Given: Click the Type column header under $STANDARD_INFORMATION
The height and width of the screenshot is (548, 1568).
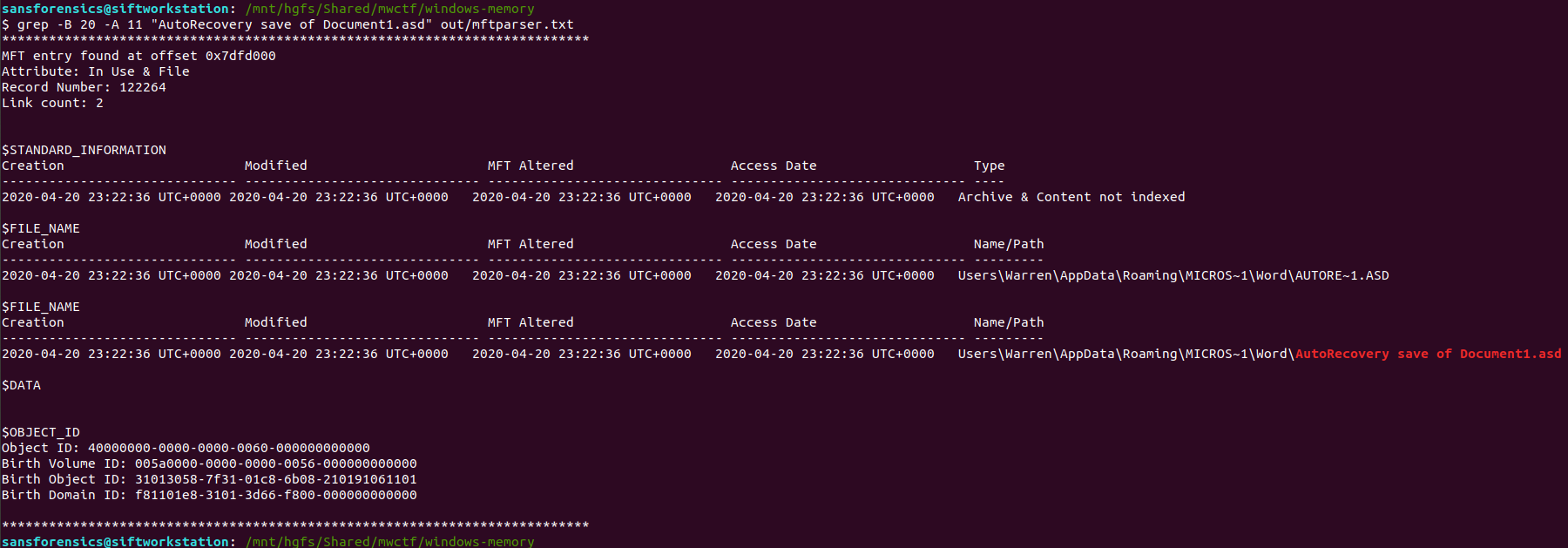Looking at the screenshot, I should [989, 166].
